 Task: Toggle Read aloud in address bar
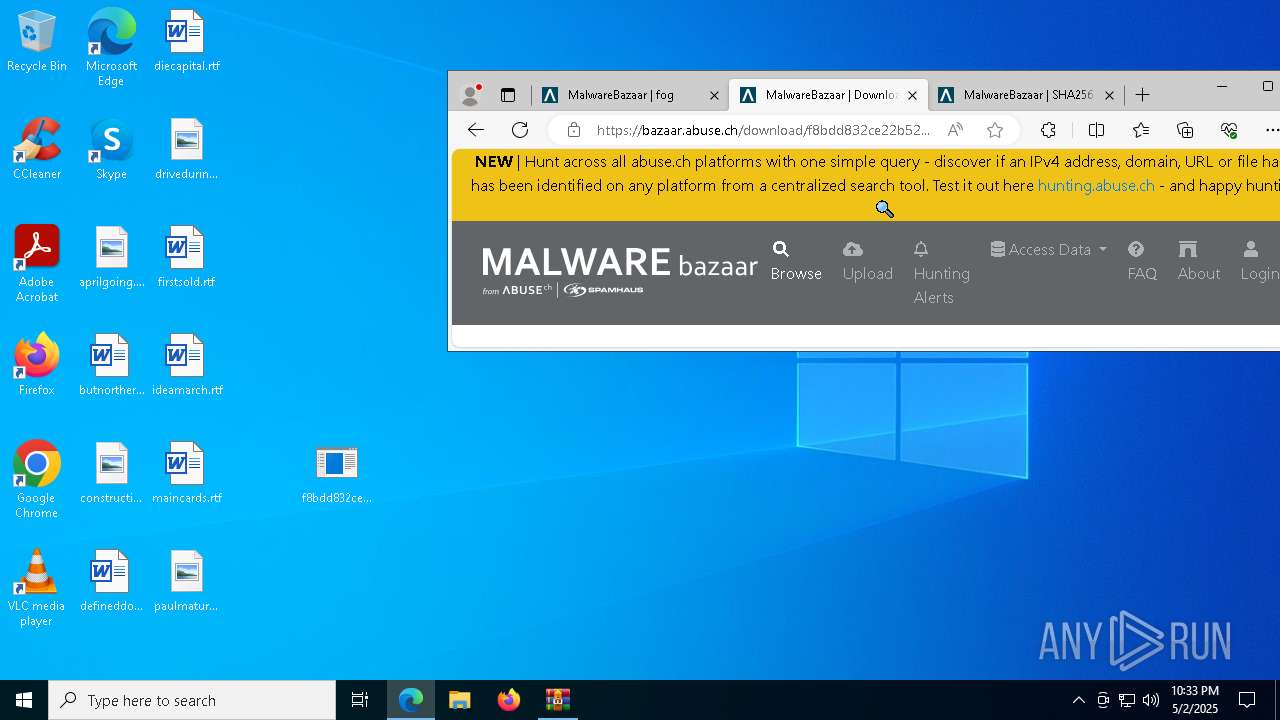click(x=955, y=130)
